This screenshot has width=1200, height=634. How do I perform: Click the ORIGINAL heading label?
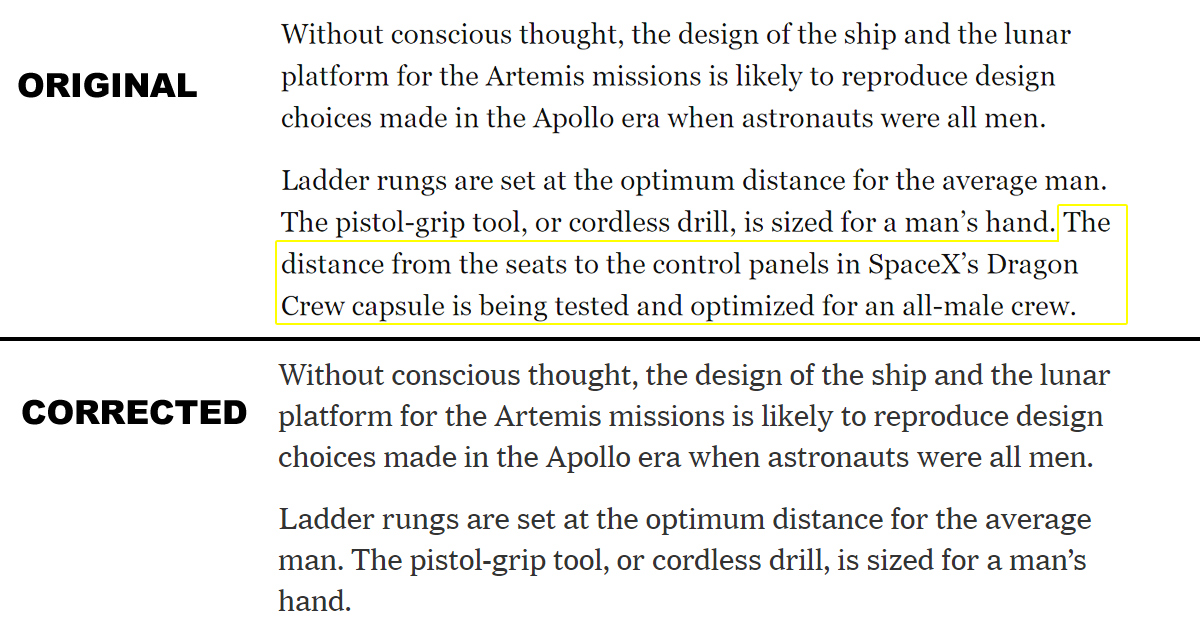tap(108, 86)
